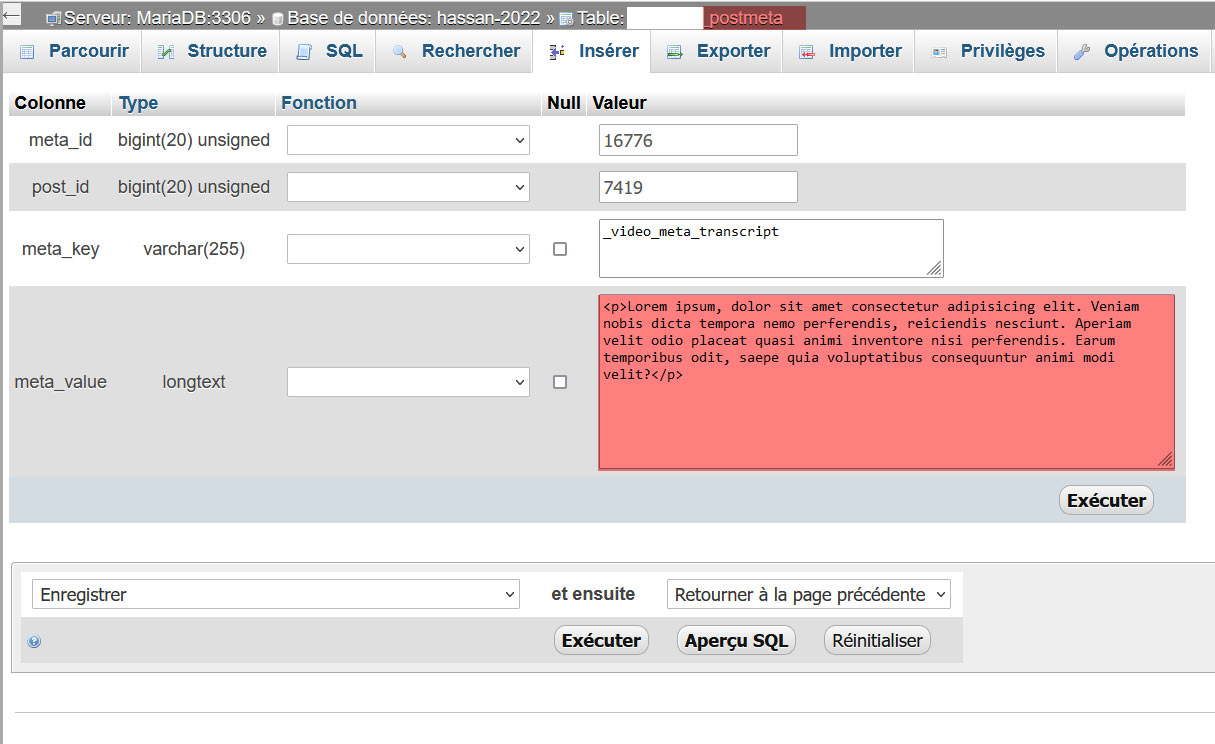Viewport: 1215px width, 744px height.
Task: Click the table icon in breadcrumb
Action: click(x=566, y=19)
